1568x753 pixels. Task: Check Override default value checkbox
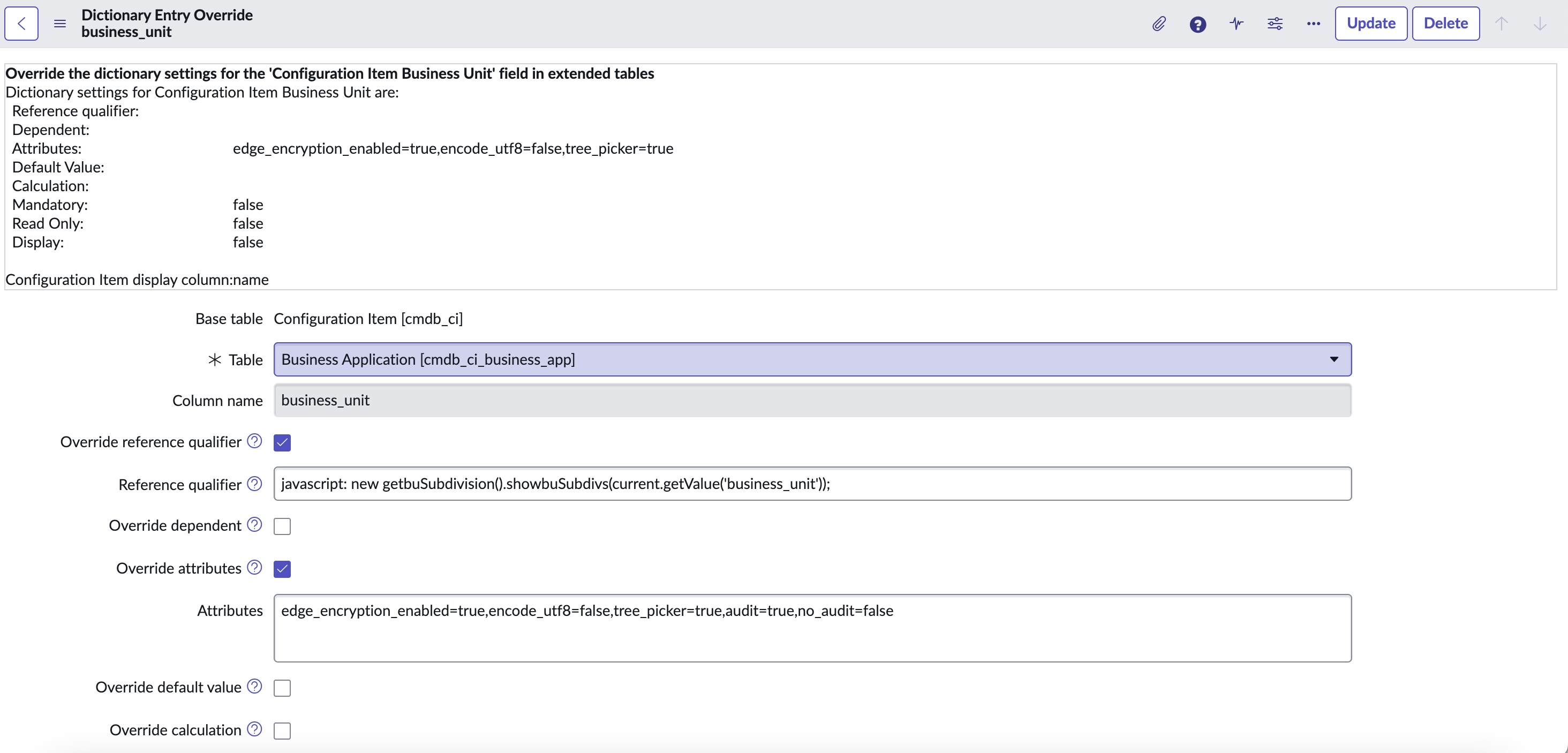point(282,688)
